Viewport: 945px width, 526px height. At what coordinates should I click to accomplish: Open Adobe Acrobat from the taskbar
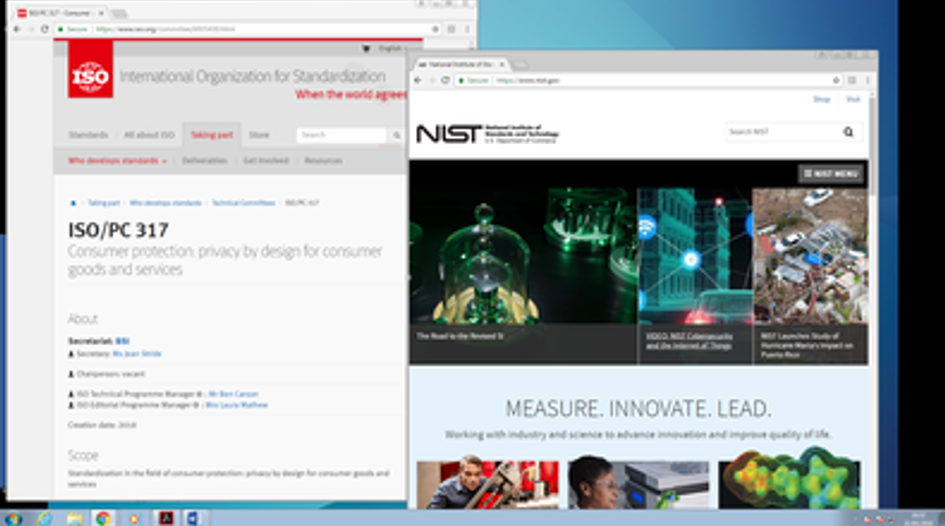(166, 518)
